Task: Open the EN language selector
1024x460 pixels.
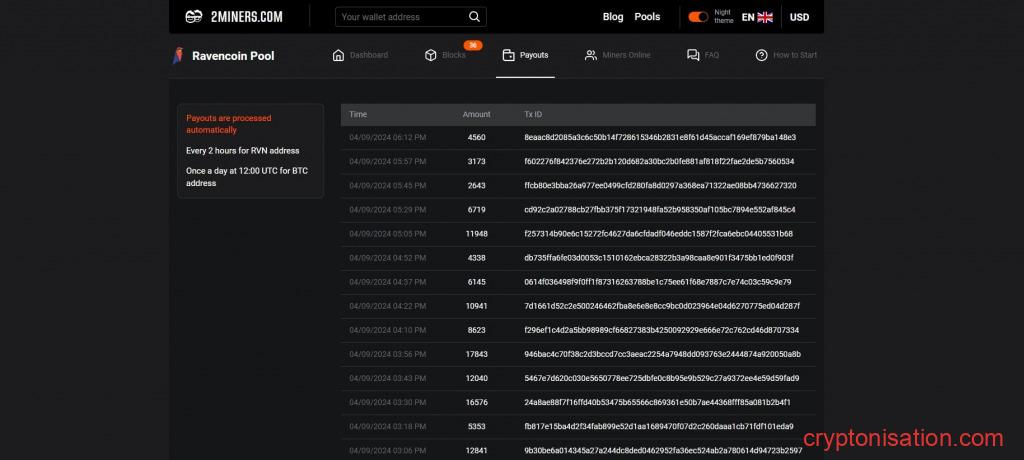Action: 757,17
